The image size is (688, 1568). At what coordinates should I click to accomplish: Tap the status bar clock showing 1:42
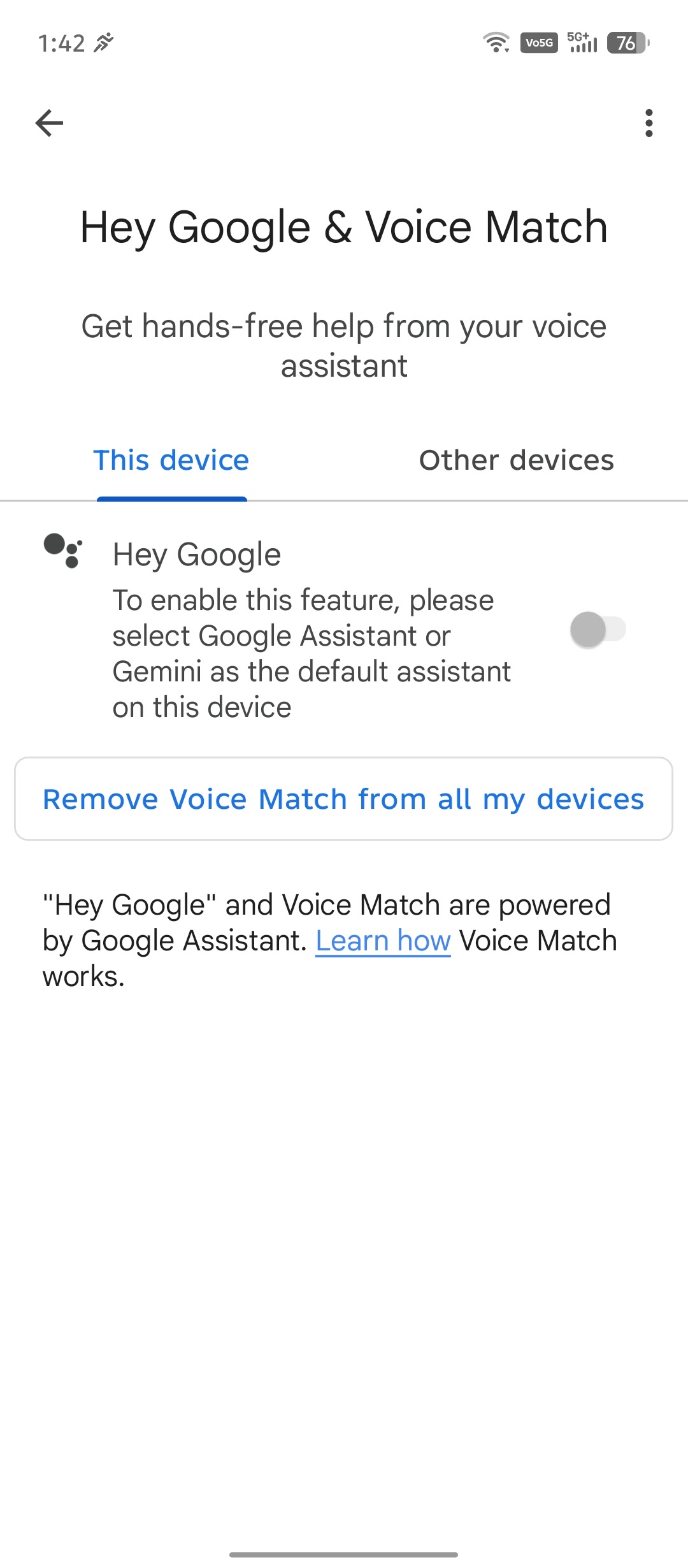click(x=61, y=43)
